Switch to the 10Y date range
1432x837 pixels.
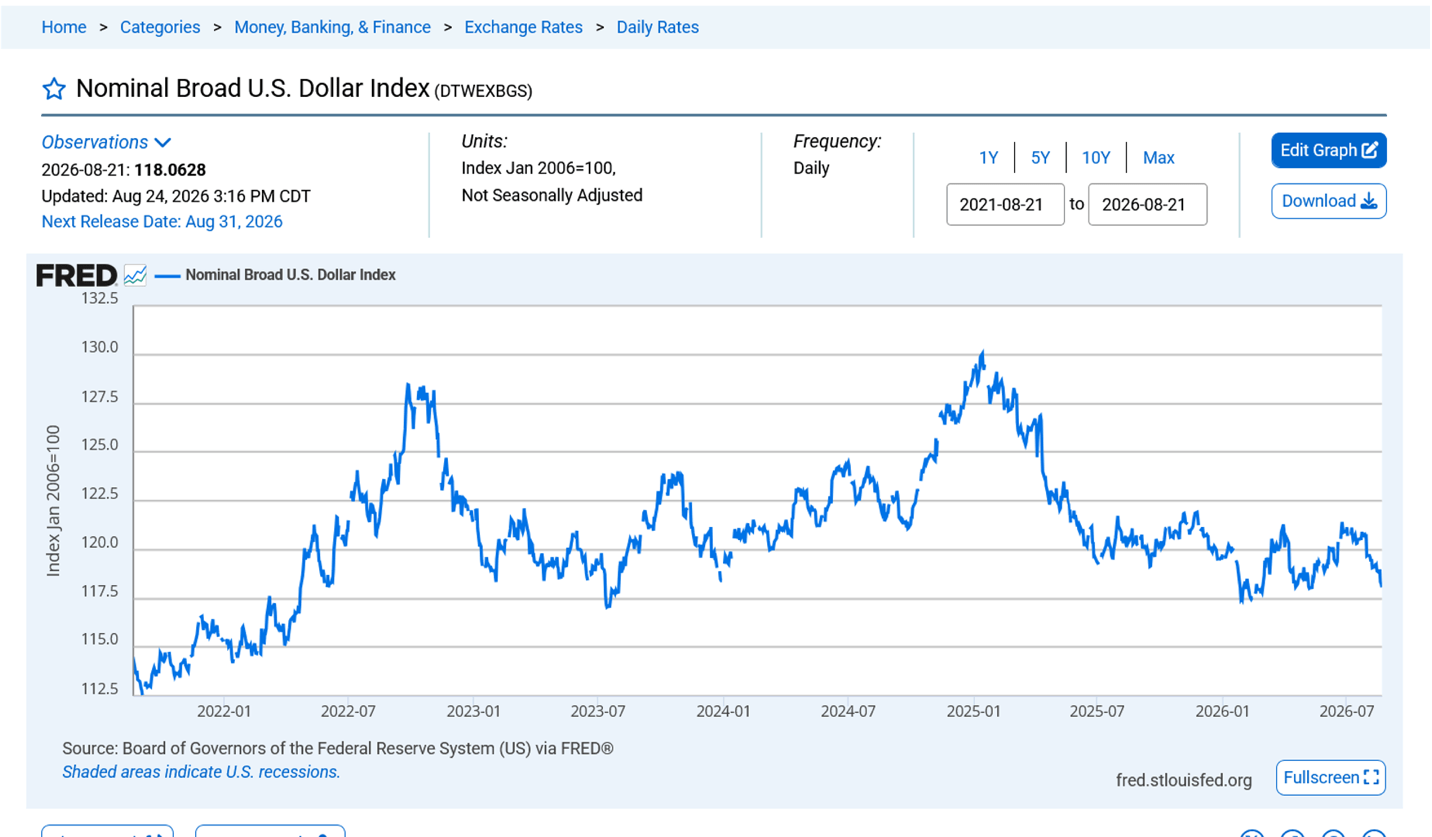click(x=1096, y=157)
